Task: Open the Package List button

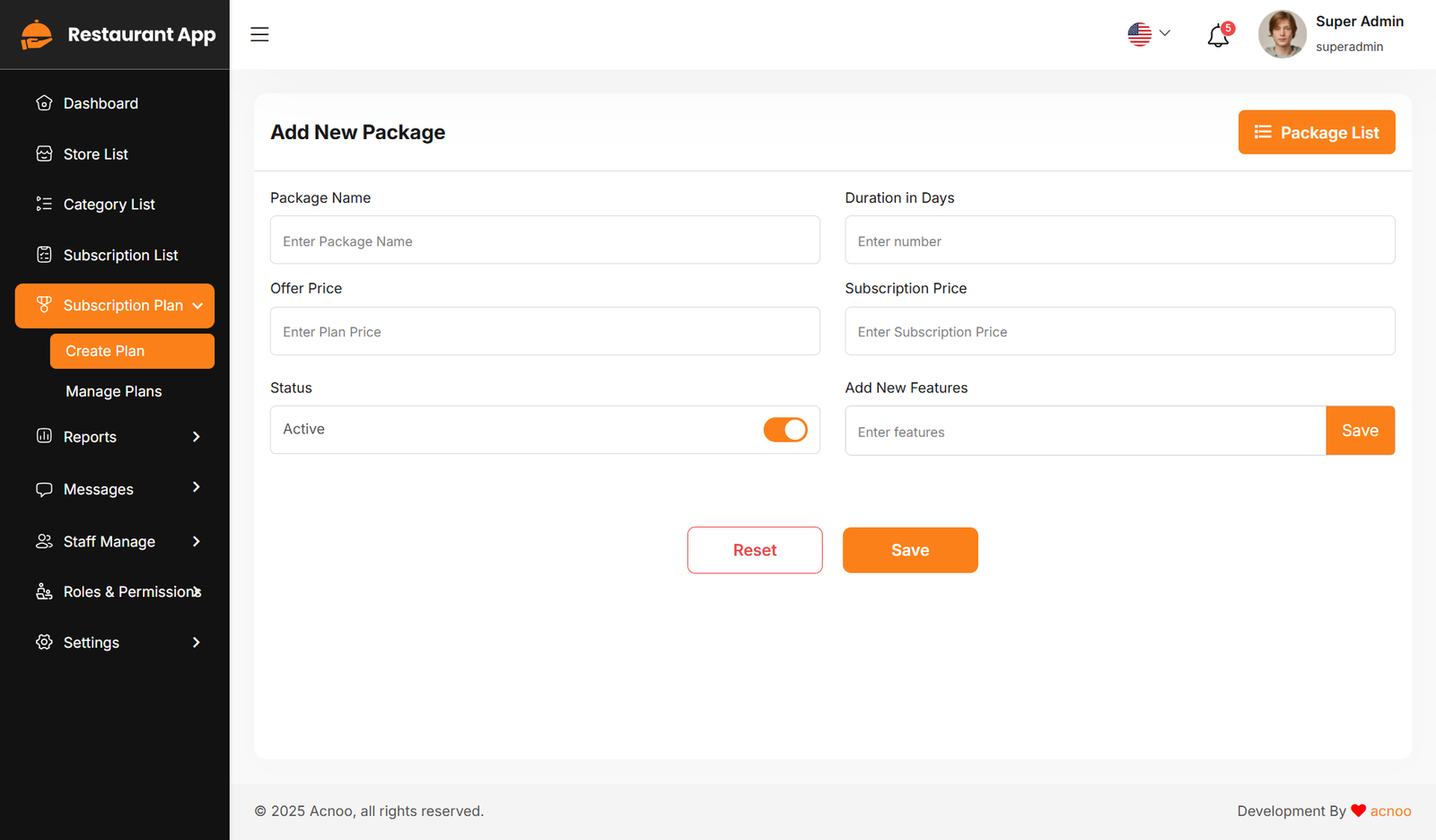Action: click(x=1316, y=133)
